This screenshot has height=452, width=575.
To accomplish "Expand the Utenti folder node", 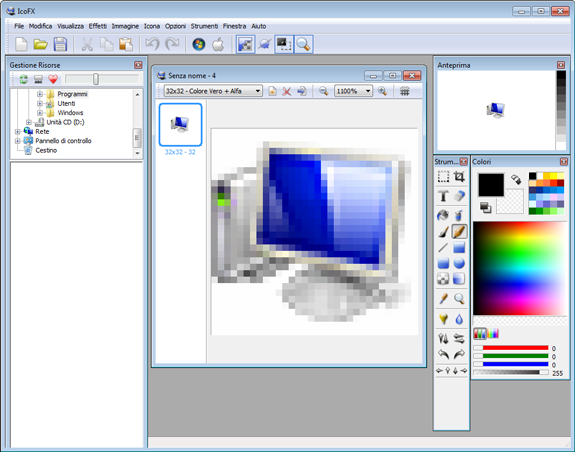I will coord(40,103).
